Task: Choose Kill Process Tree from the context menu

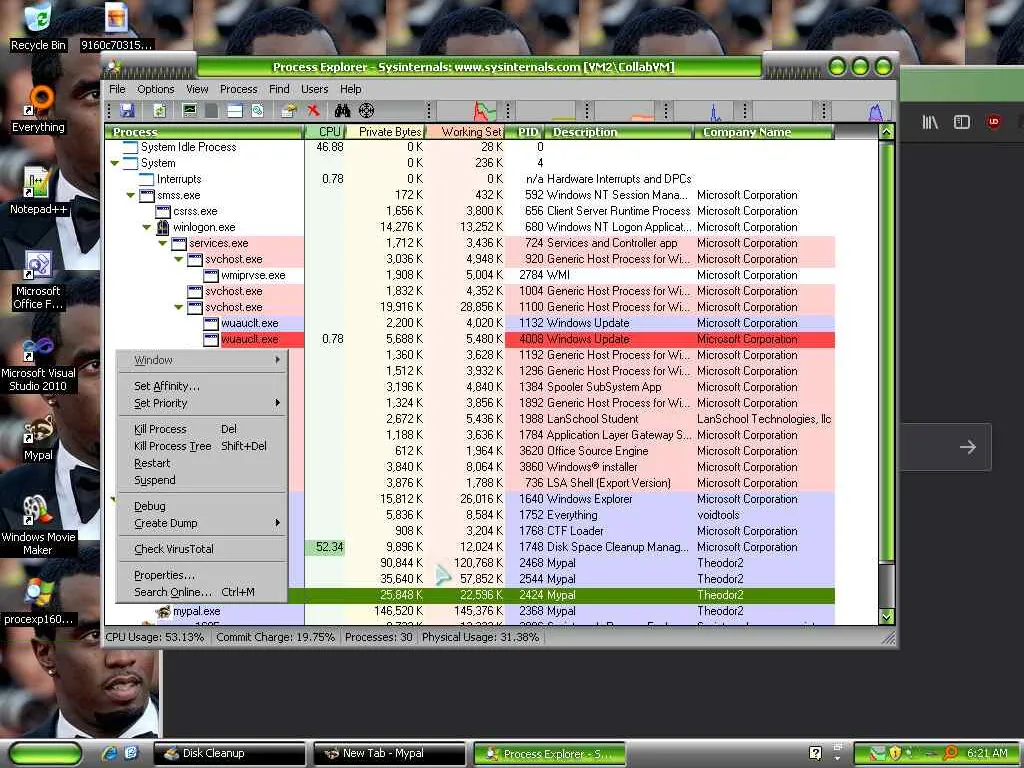Action: coord(202,446)
